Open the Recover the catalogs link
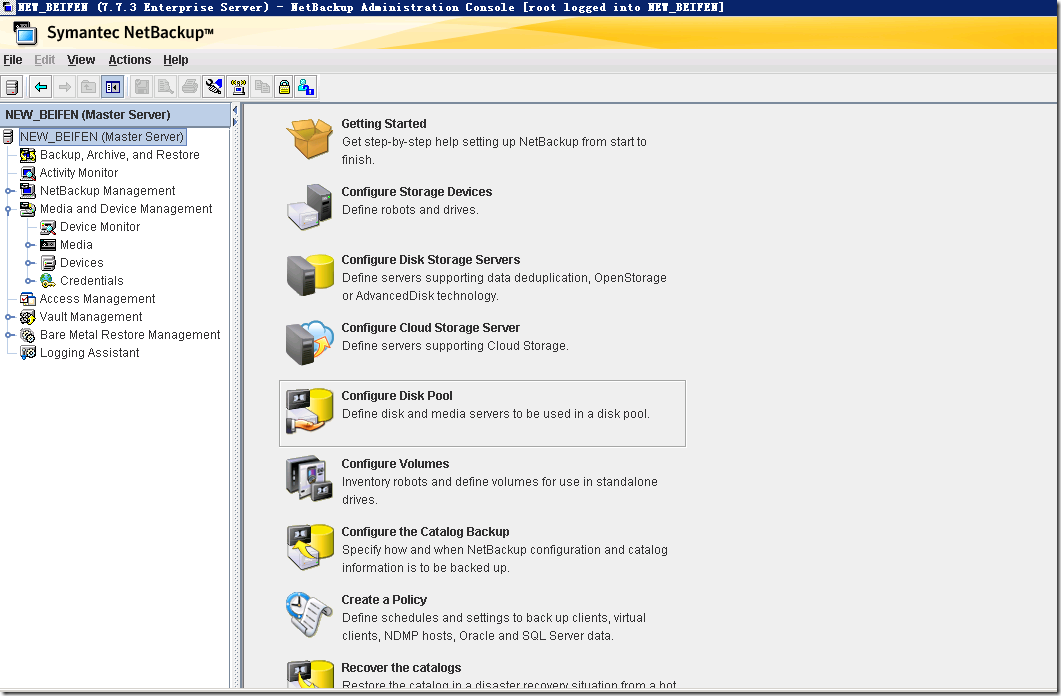1061x696 pixels. pyautogui.click(x=401, y=668)
